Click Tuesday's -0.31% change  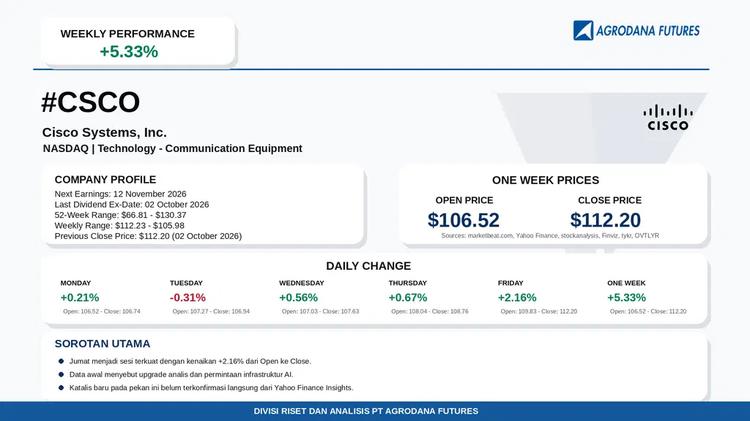coord(188,298)
